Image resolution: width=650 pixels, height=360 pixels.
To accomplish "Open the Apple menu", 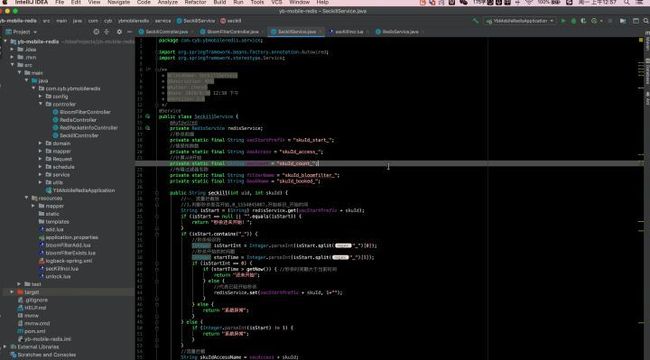I will click(x=5, y=2).
